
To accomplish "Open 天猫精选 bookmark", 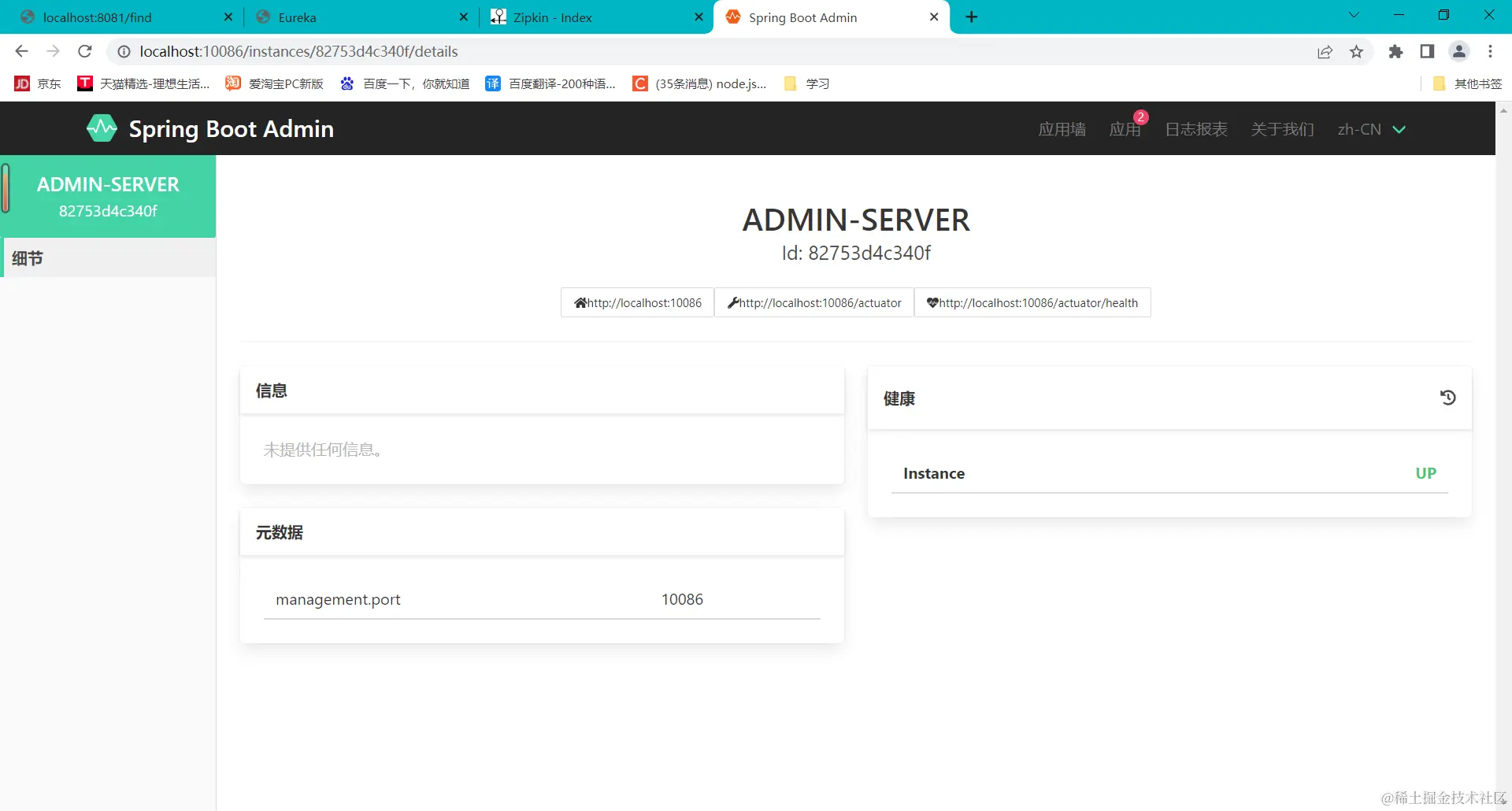I will (x=144, y=83).
